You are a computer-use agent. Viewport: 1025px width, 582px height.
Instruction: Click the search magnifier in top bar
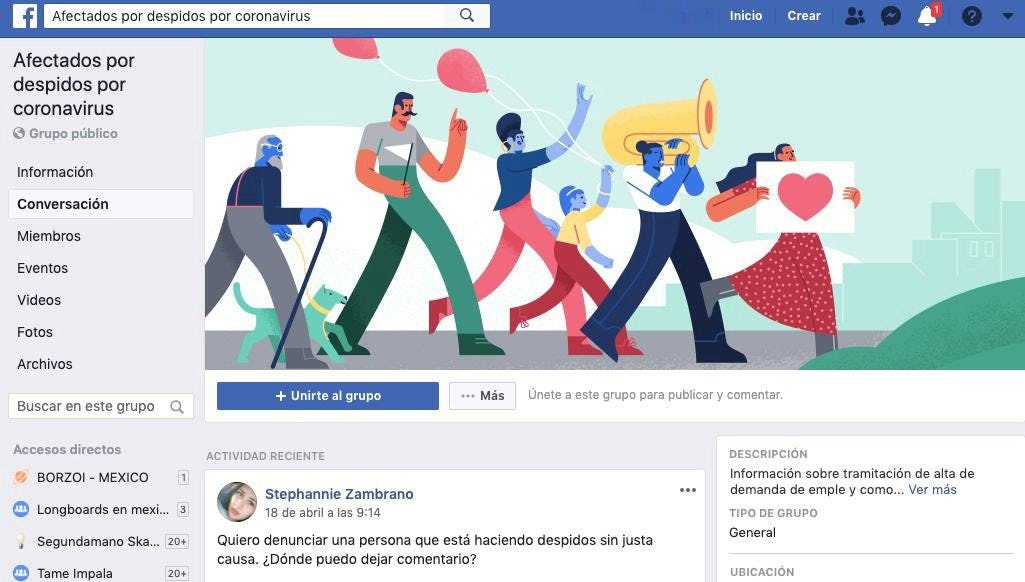coord(467,15)
